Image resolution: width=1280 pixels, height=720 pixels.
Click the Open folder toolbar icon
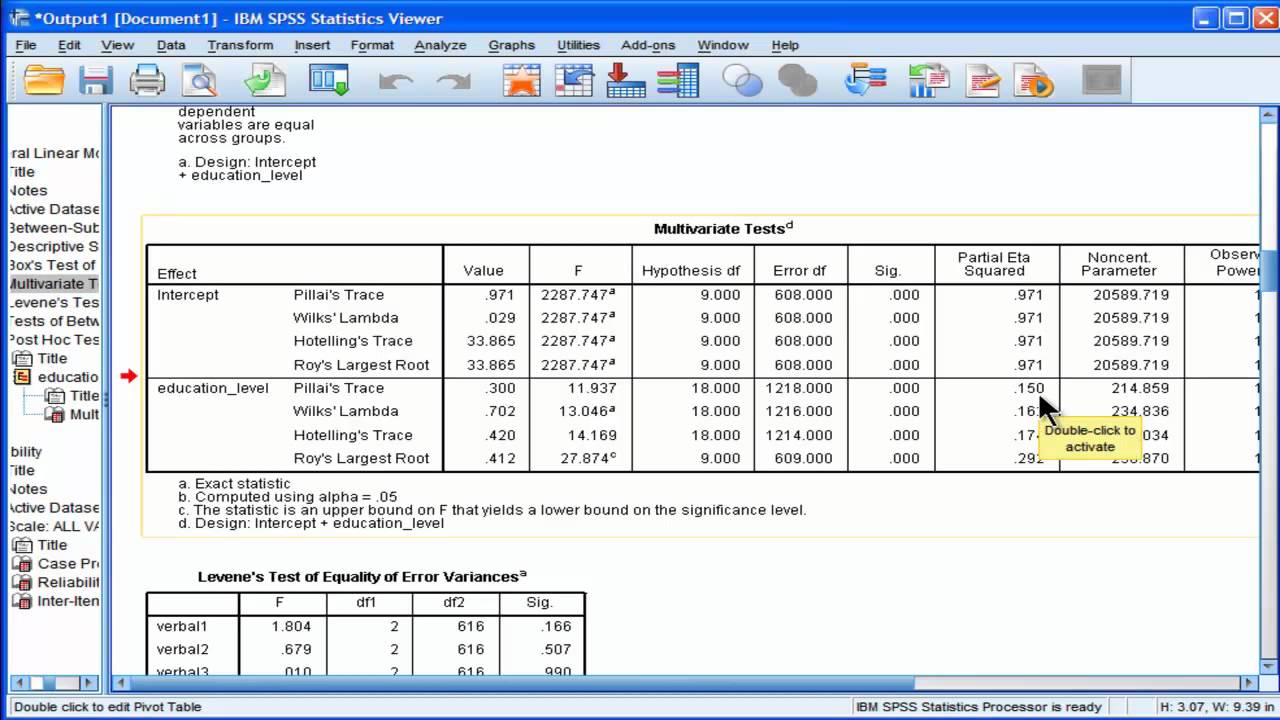coord(44,80)
